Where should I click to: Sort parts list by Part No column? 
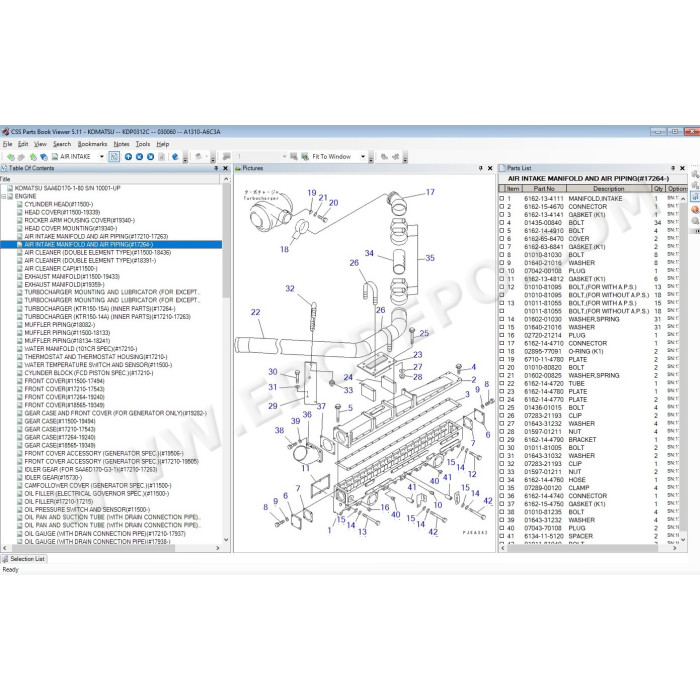544,189
